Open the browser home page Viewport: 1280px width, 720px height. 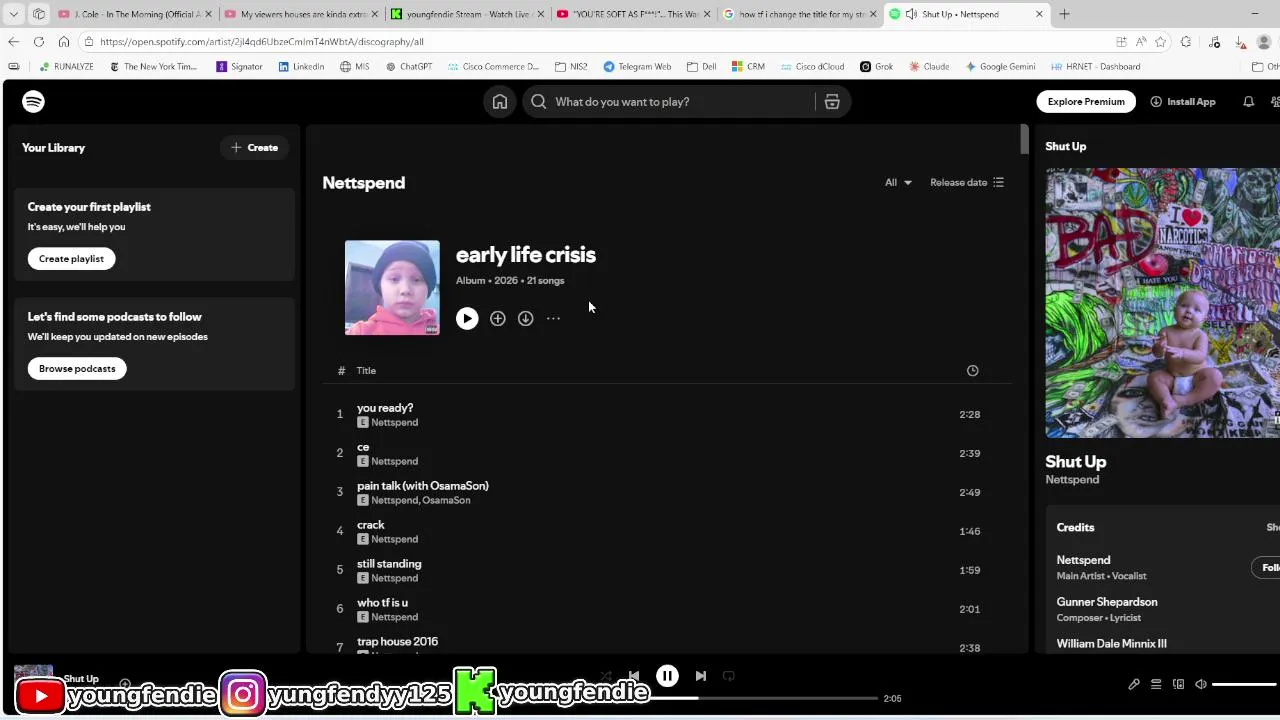tap(64, 42)
